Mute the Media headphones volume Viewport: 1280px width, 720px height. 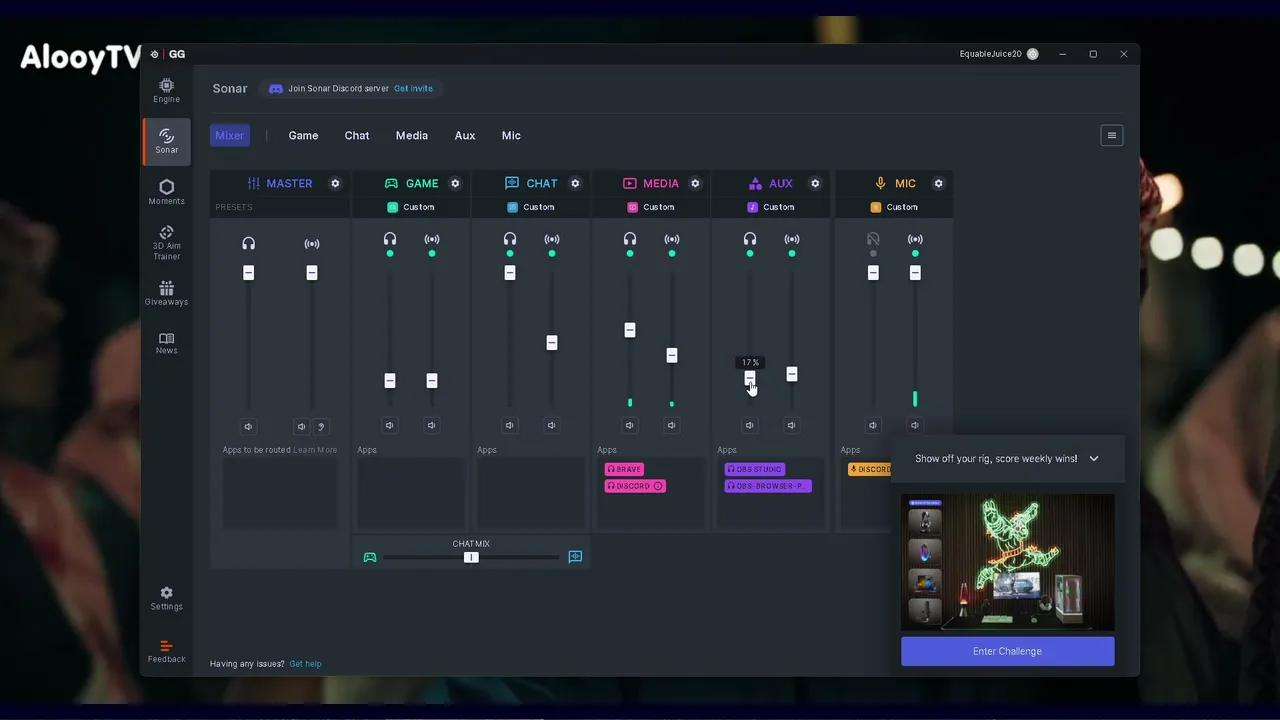click(x=630, y=425)
